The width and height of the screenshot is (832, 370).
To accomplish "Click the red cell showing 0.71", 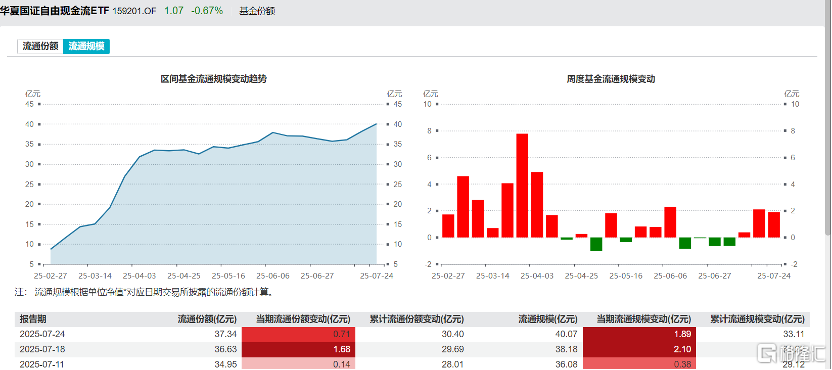I will click(298, 334).
